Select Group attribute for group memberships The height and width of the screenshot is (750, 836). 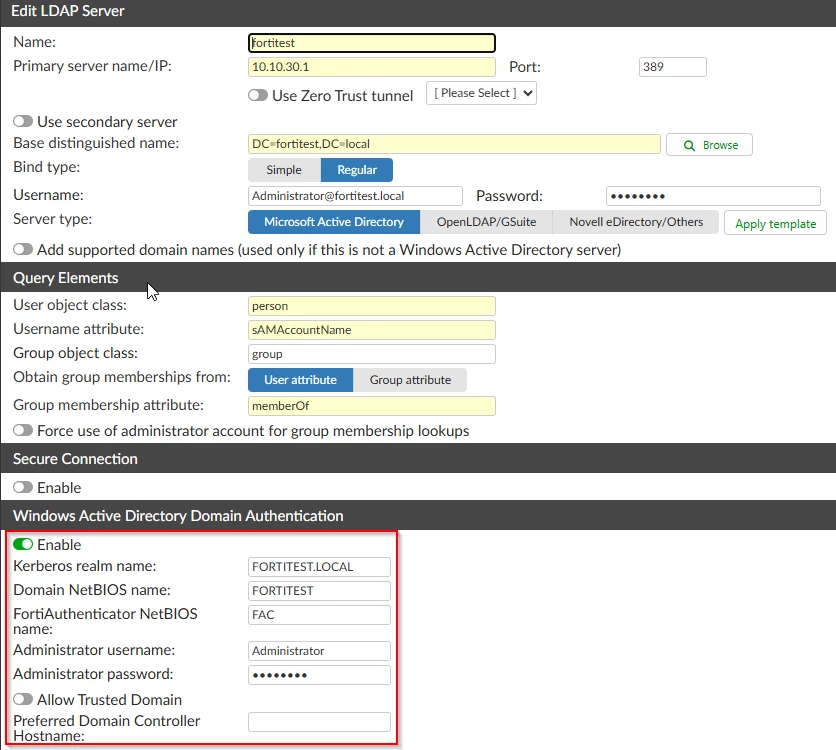click(410, 380)
